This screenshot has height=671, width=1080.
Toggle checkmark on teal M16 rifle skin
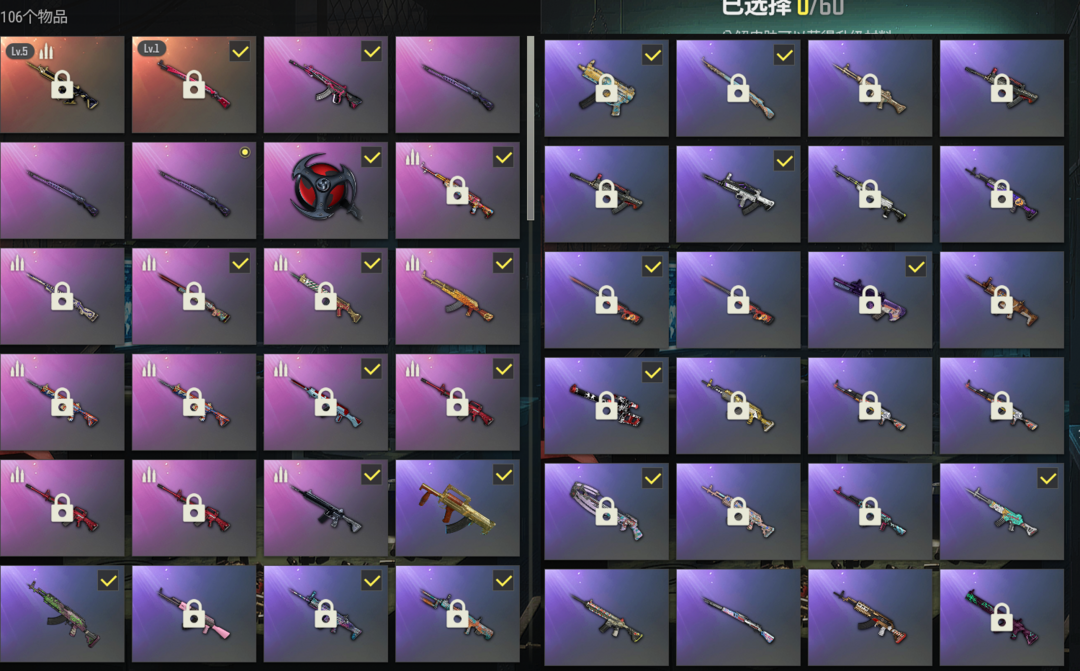tap(1048, 478)
